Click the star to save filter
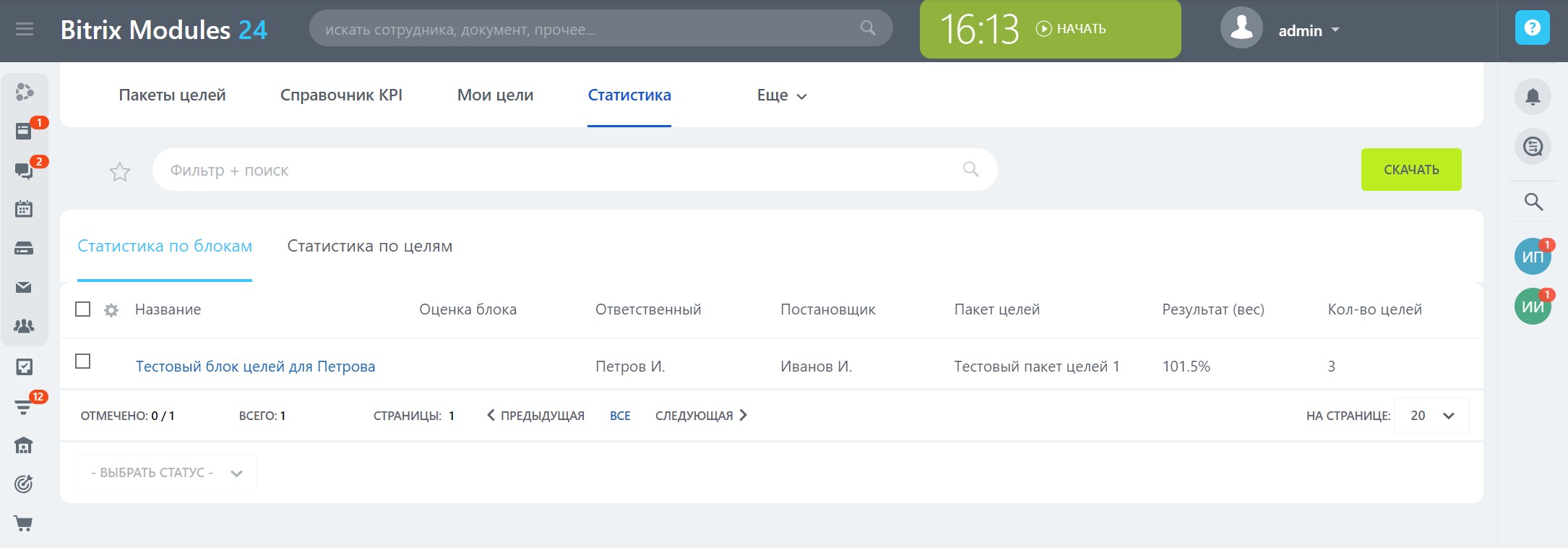This screenshot has height=548, width=1568. pyautogui.click(x=120, y=171)
